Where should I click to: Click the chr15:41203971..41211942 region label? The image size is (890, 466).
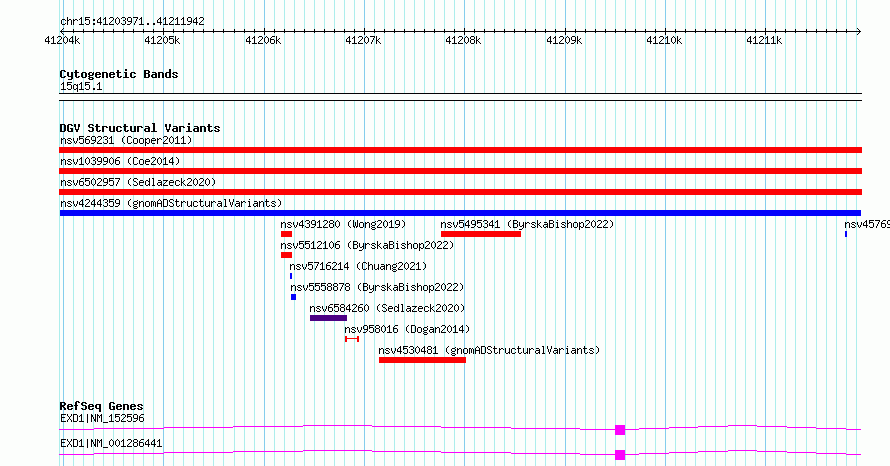(x=132, y=22)
